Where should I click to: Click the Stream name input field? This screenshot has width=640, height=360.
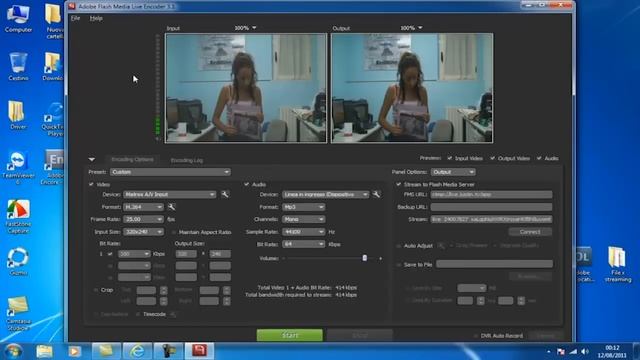pyautogui.click(x=491, y=219)
